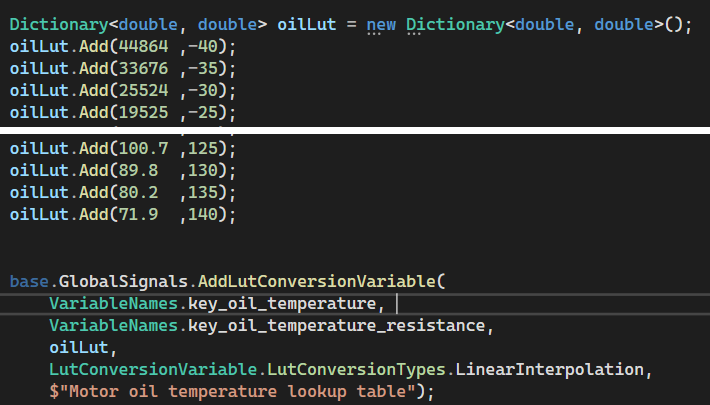This screenshot has width=710, height=405.
Task: Click the "new" keyword in the dictionary declaration
Action: point(381,25)
